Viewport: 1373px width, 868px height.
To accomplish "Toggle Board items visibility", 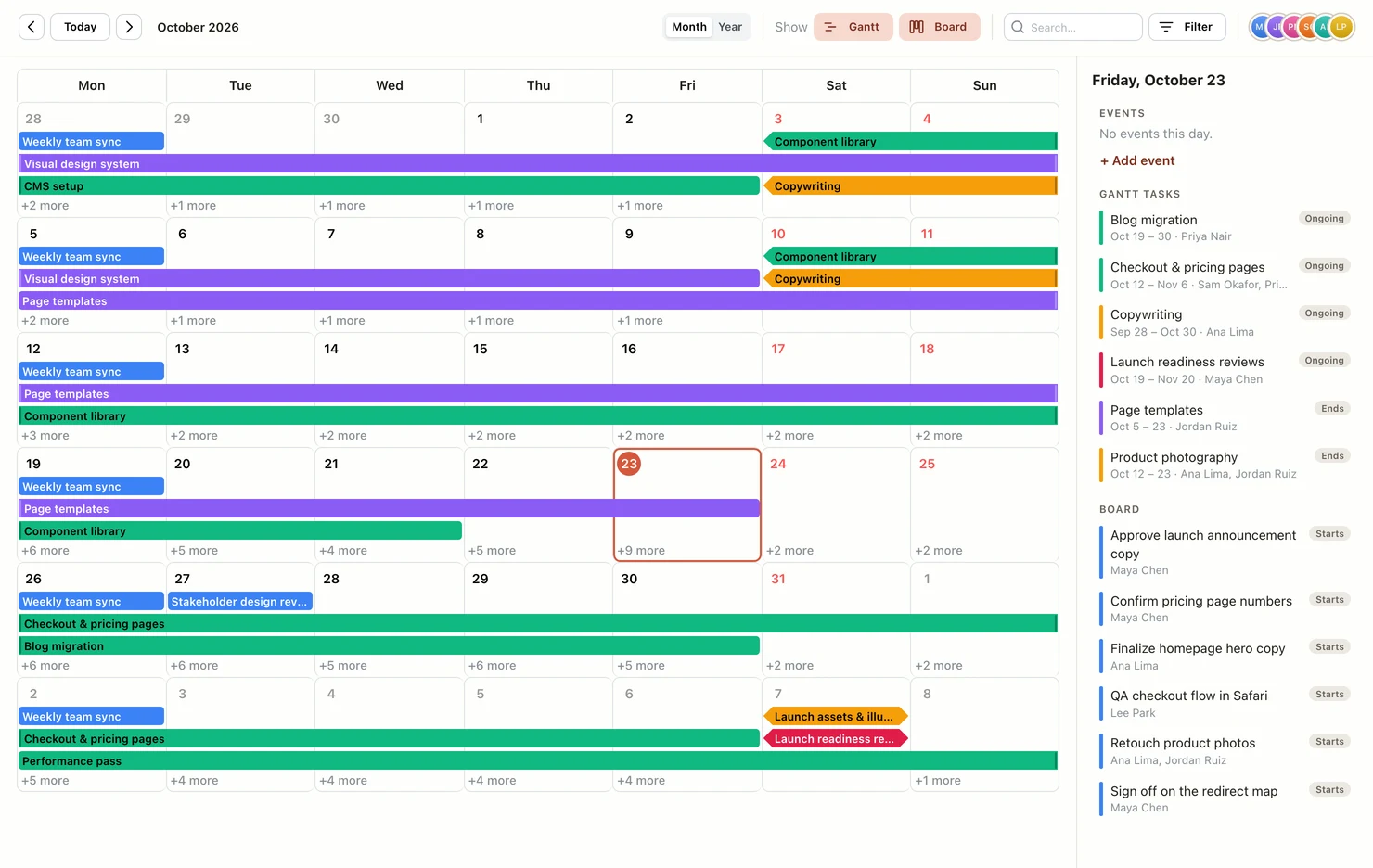I will point(939,27).
